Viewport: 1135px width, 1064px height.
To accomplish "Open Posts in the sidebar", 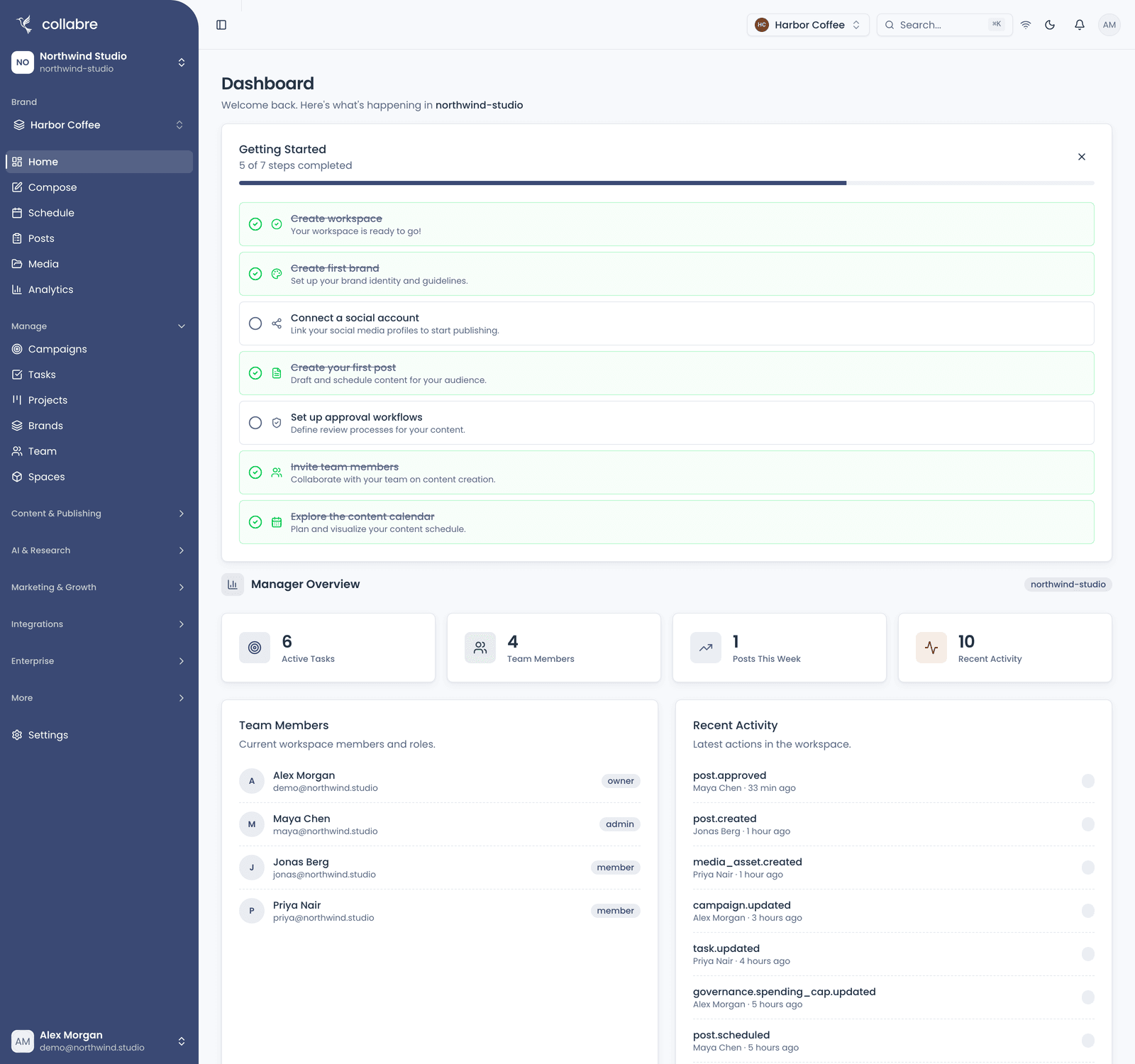I will click(99, 238).
